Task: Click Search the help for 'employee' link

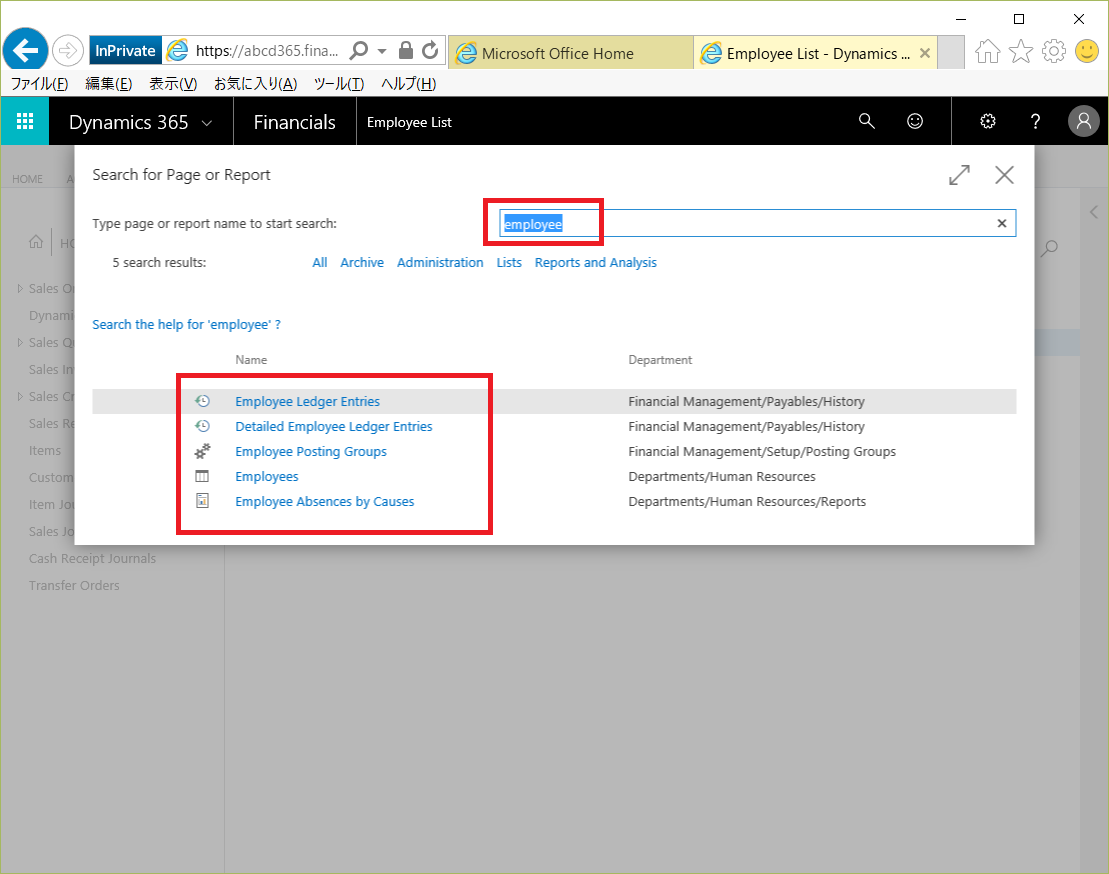Action: coord(187,325)
